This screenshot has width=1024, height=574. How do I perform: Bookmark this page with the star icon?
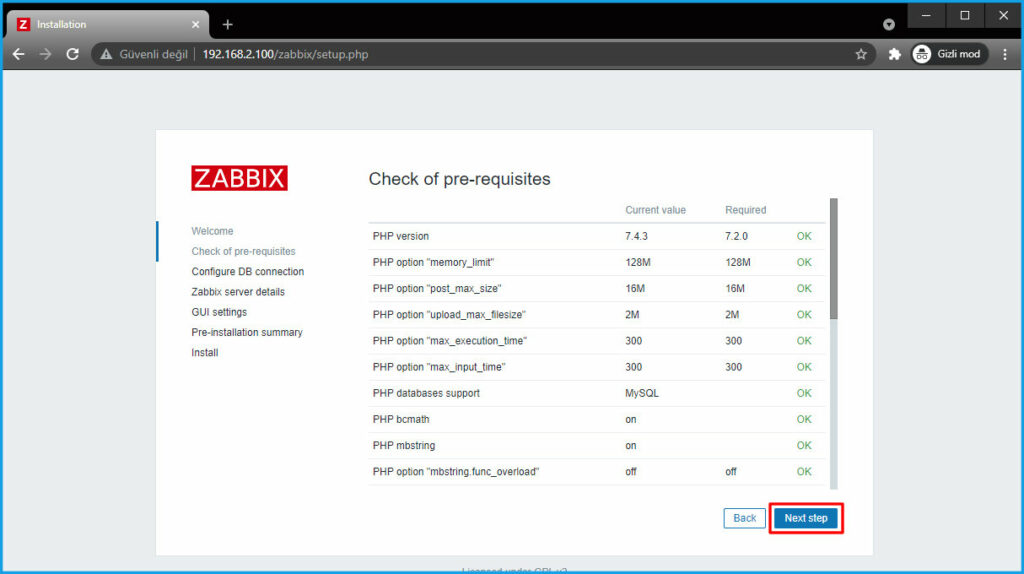tap(861, 54)
